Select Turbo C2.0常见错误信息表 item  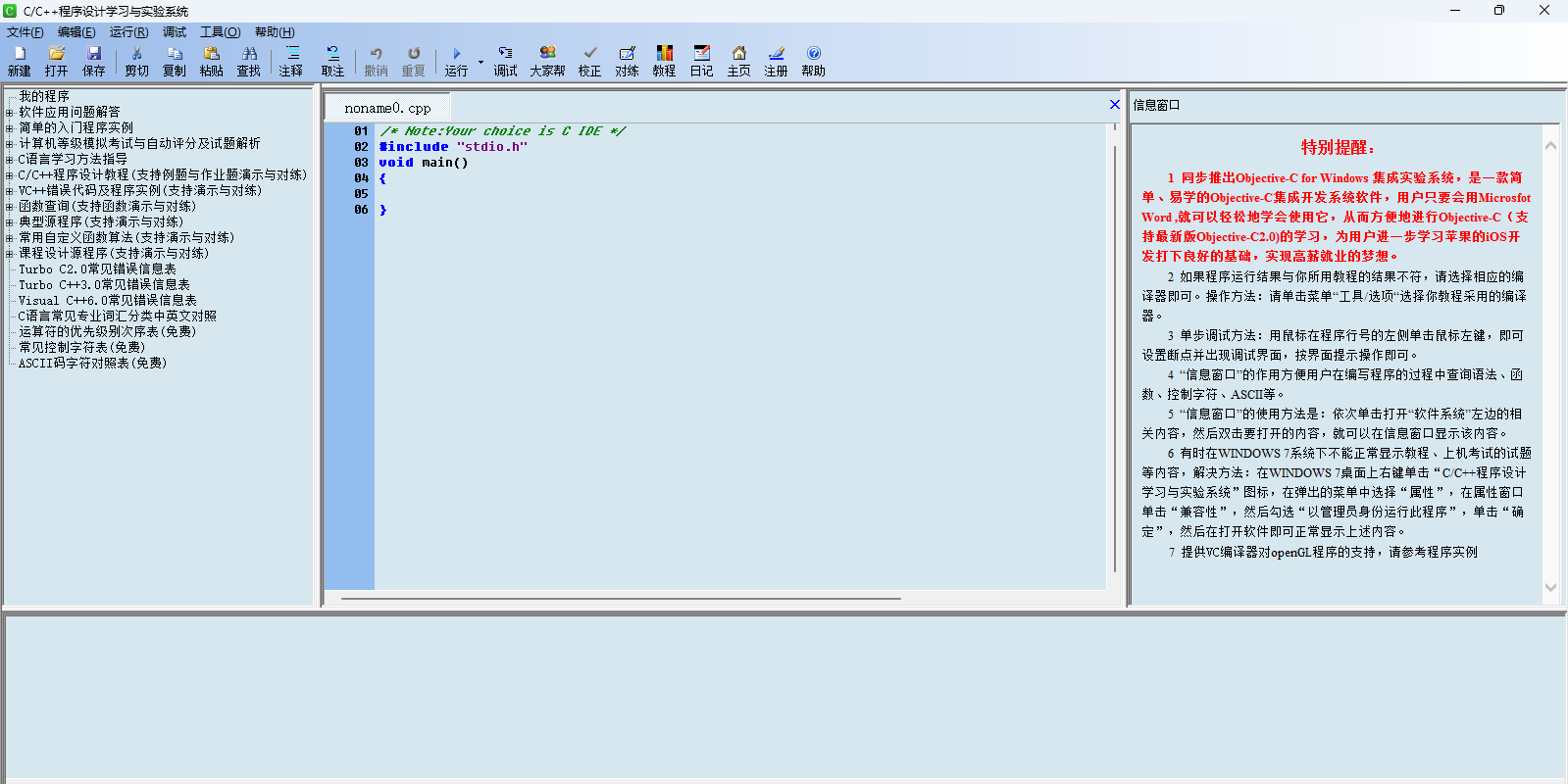[97, 269]
